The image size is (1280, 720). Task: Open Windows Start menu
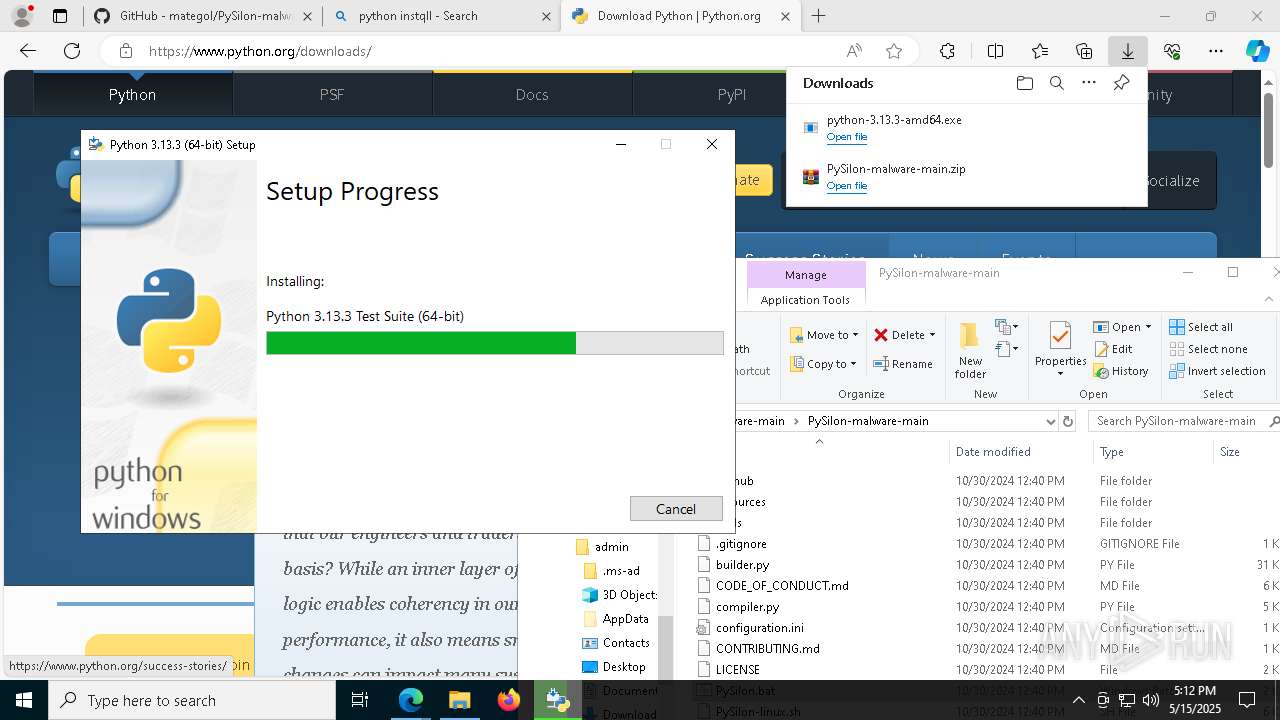(x=24, y=700)
